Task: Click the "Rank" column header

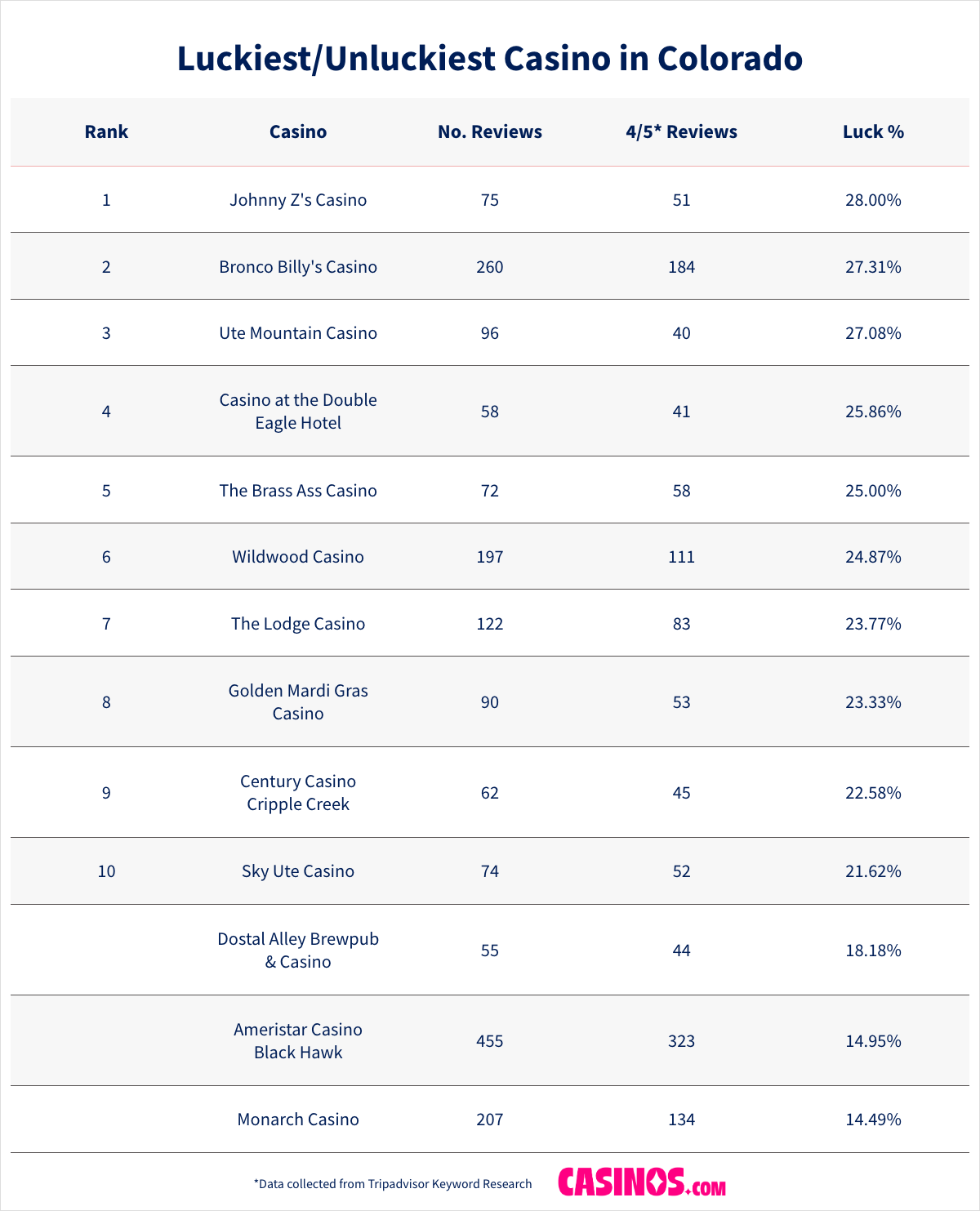Action: [106, 132]
